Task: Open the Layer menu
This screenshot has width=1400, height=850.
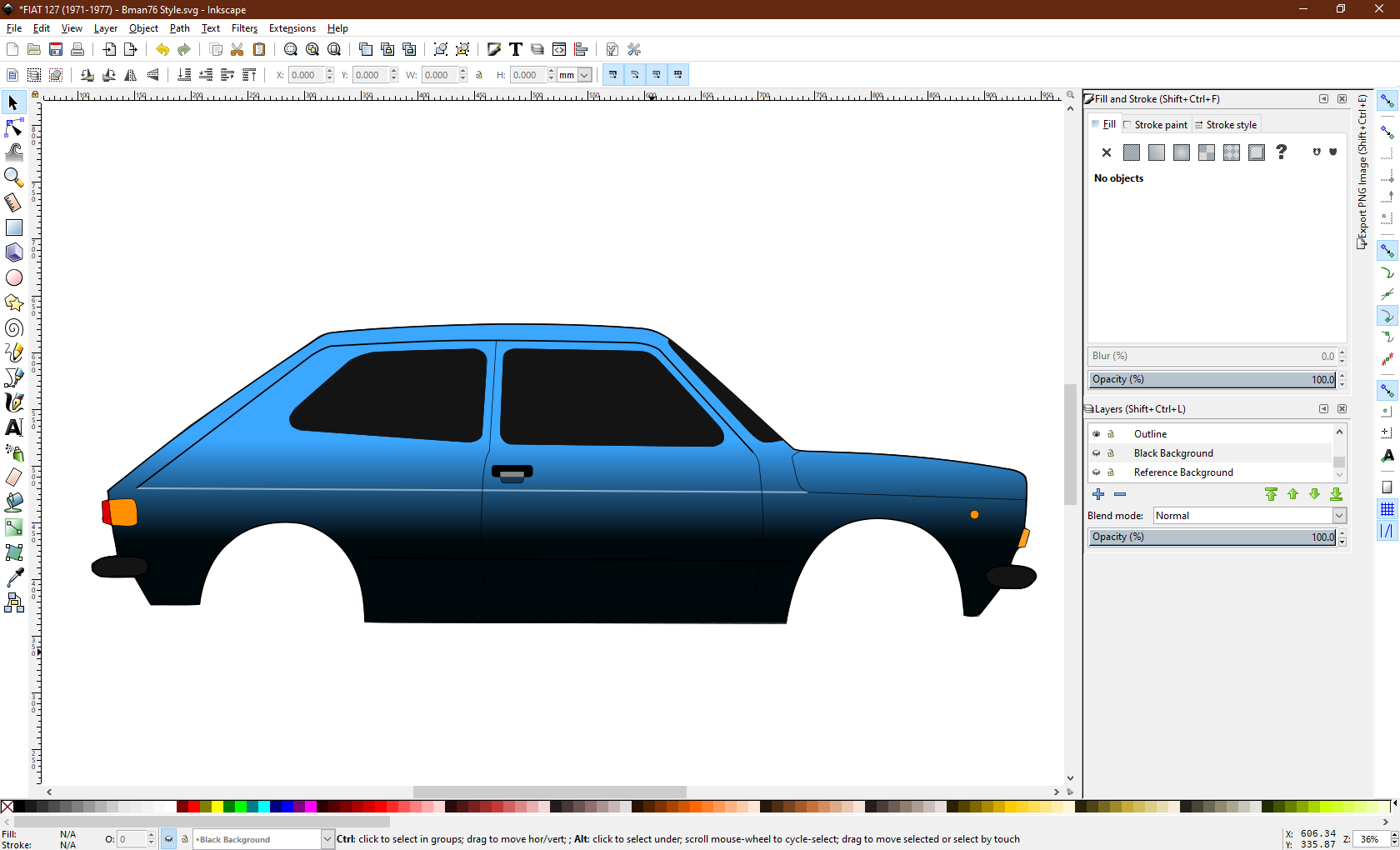Action: pos(106,28)
